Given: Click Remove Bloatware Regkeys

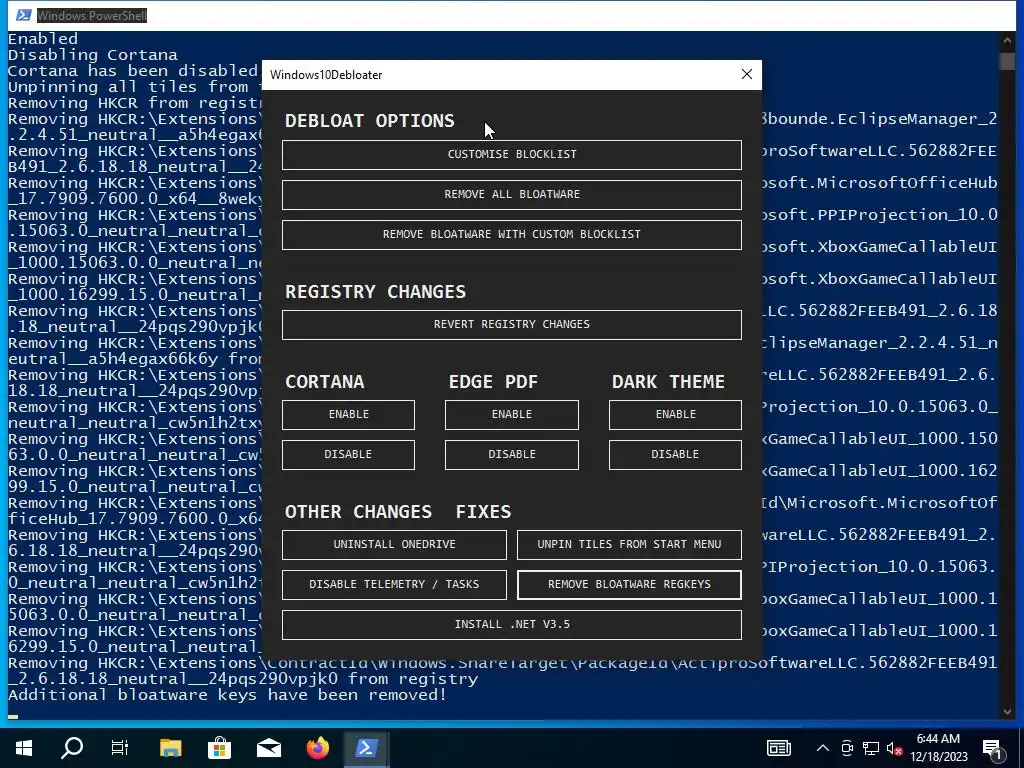Looking at the screenshot, I should (x=629, y=584).
